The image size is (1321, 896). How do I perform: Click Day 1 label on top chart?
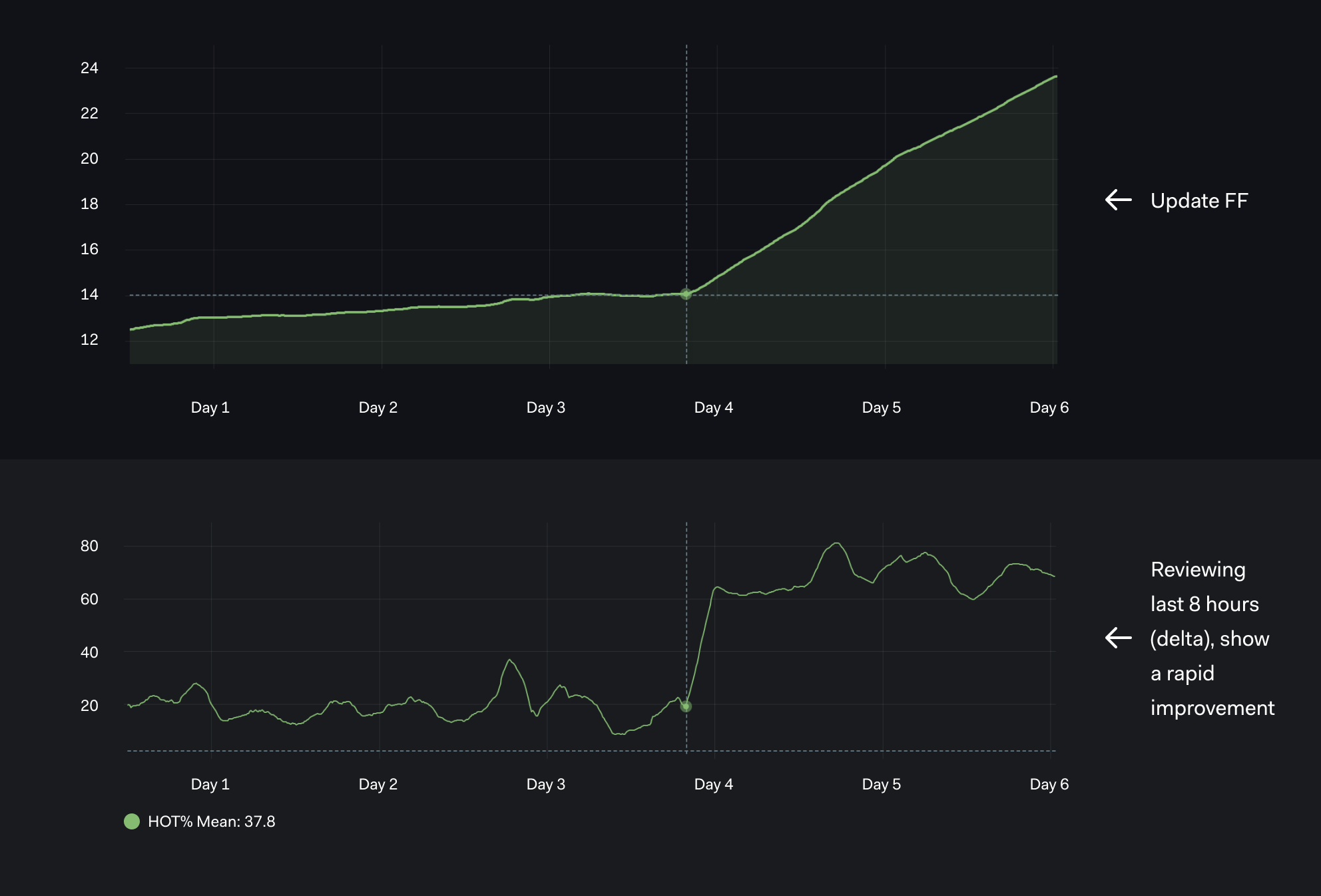pos(210,407)
